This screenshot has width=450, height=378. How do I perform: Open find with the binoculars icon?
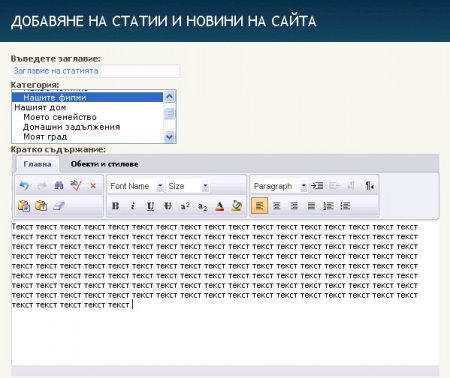[x=59, y=185]
